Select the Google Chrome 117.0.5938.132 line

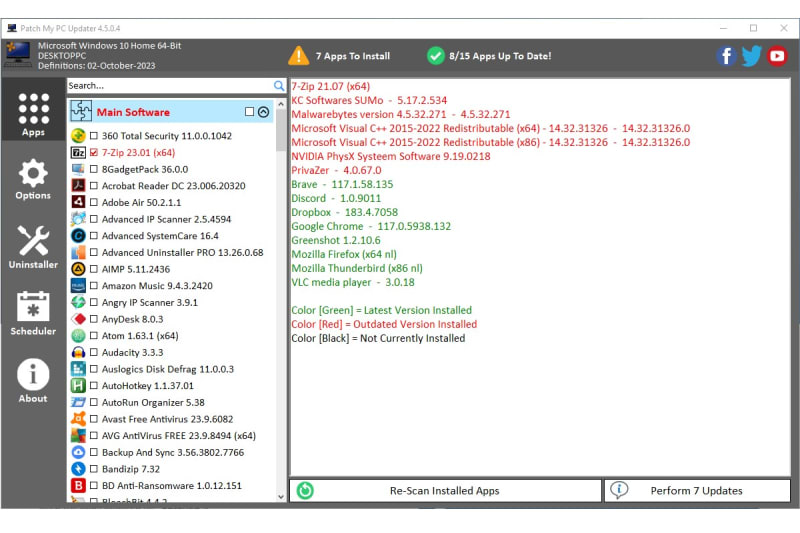tap(371, 226)
